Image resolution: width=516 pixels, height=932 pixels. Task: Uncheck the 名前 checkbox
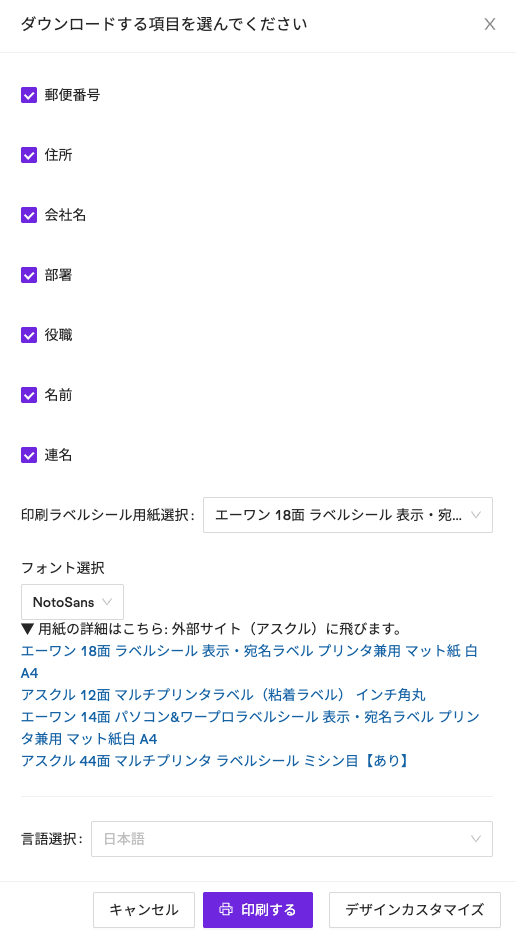[x=29, y=395]
